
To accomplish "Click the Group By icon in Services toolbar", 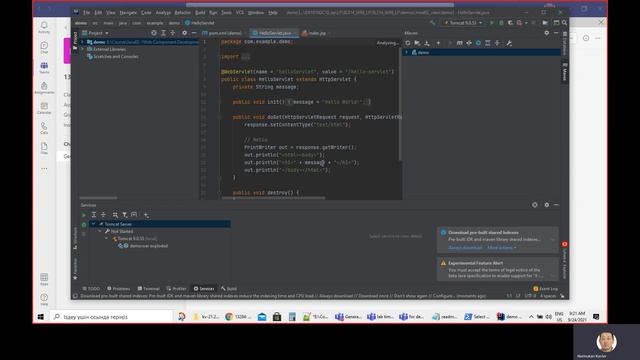I will pyautogui.click(x=115, y=215).
